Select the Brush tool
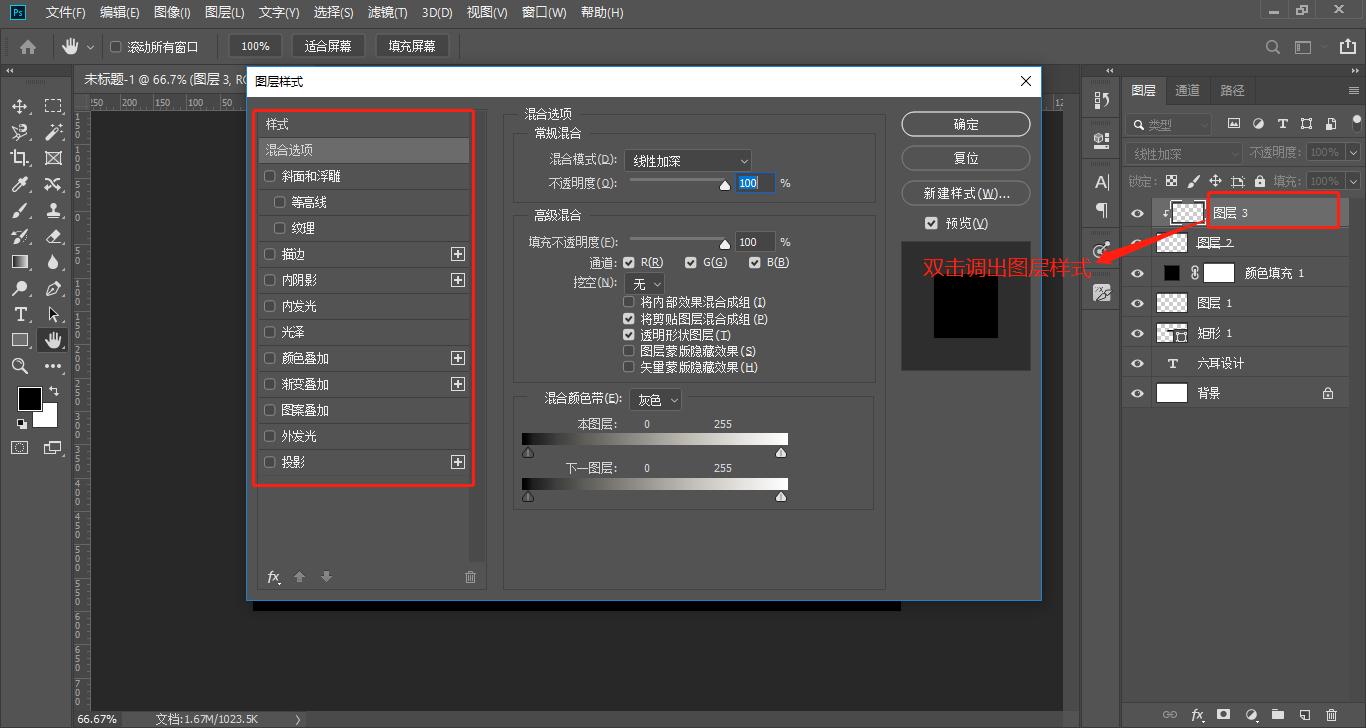The image size is (1366, 728). (20, 209)
